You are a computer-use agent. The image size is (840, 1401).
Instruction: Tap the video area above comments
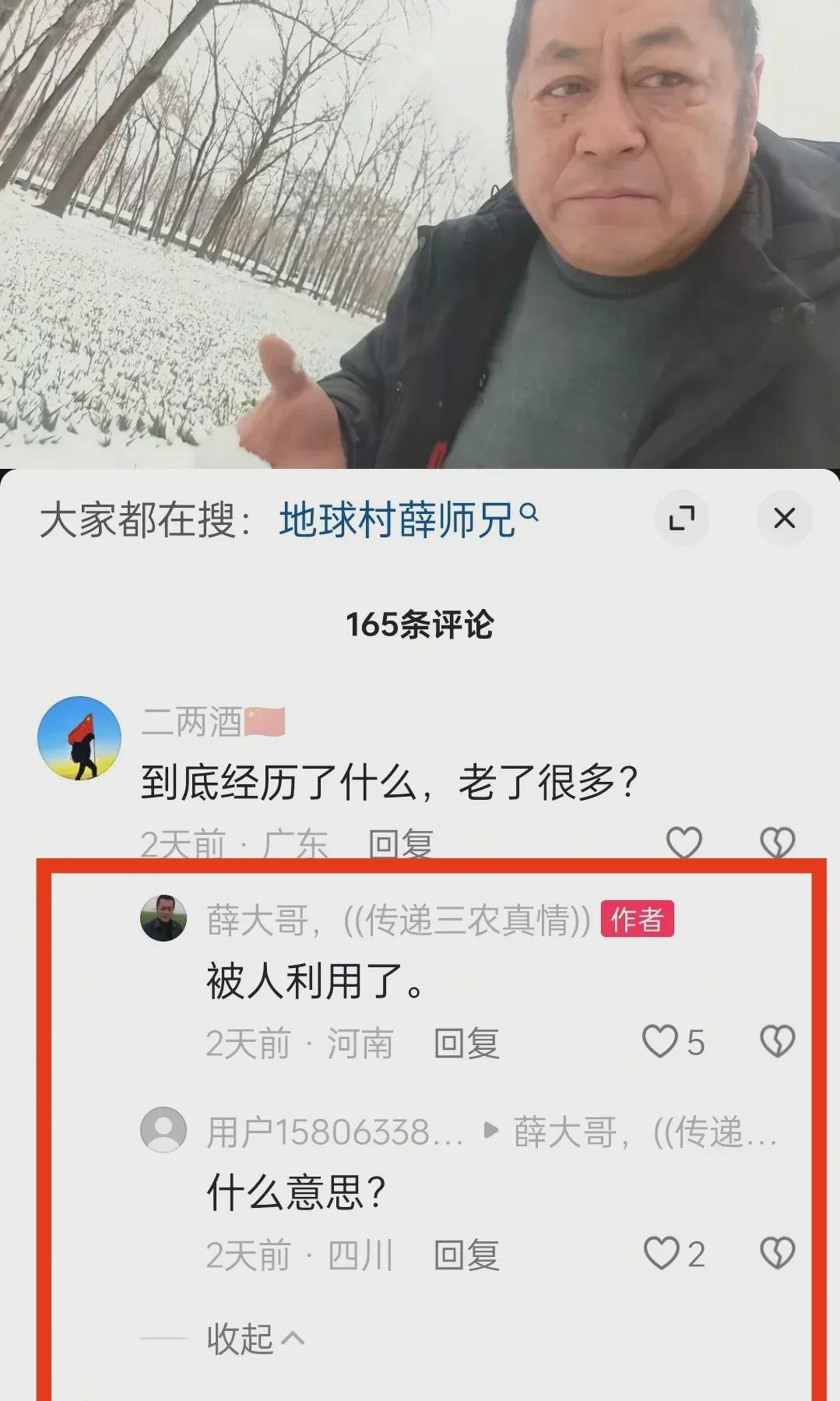point(420,234)
